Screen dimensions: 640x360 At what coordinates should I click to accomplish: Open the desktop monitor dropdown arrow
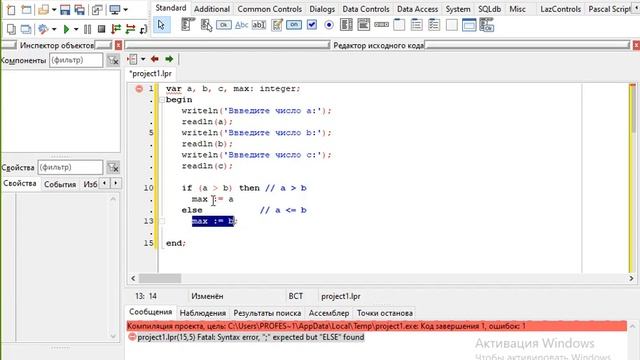125,9
